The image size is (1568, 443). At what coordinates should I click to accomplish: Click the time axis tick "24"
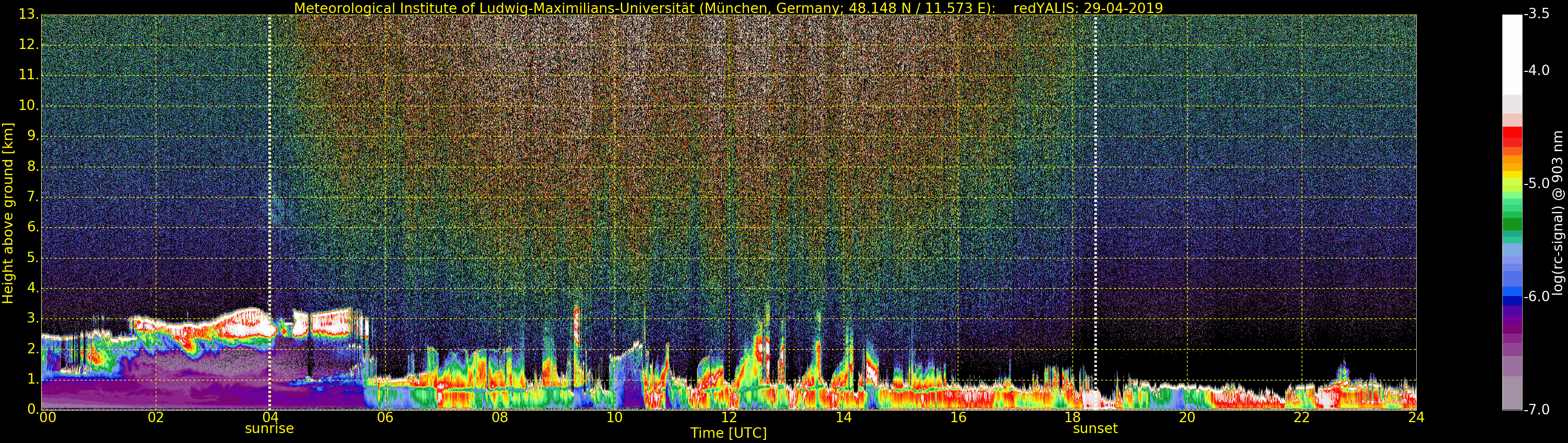click(x=1416, y=417)
